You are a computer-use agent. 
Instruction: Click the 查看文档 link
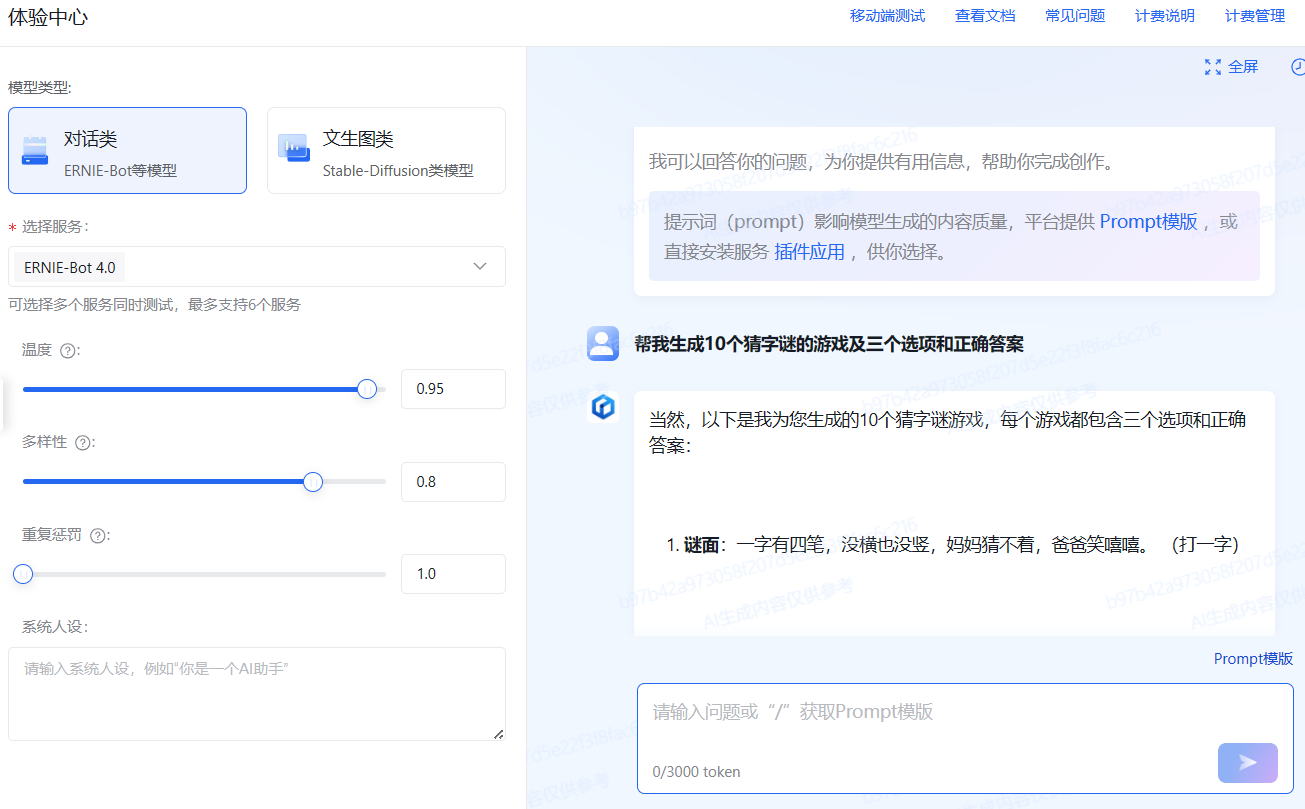985,15
